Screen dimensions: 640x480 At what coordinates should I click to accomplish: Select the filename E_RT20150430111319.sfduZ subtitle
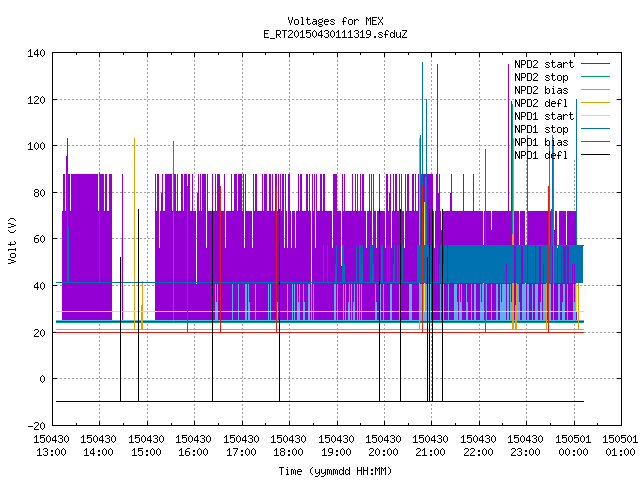click(335, 34)
